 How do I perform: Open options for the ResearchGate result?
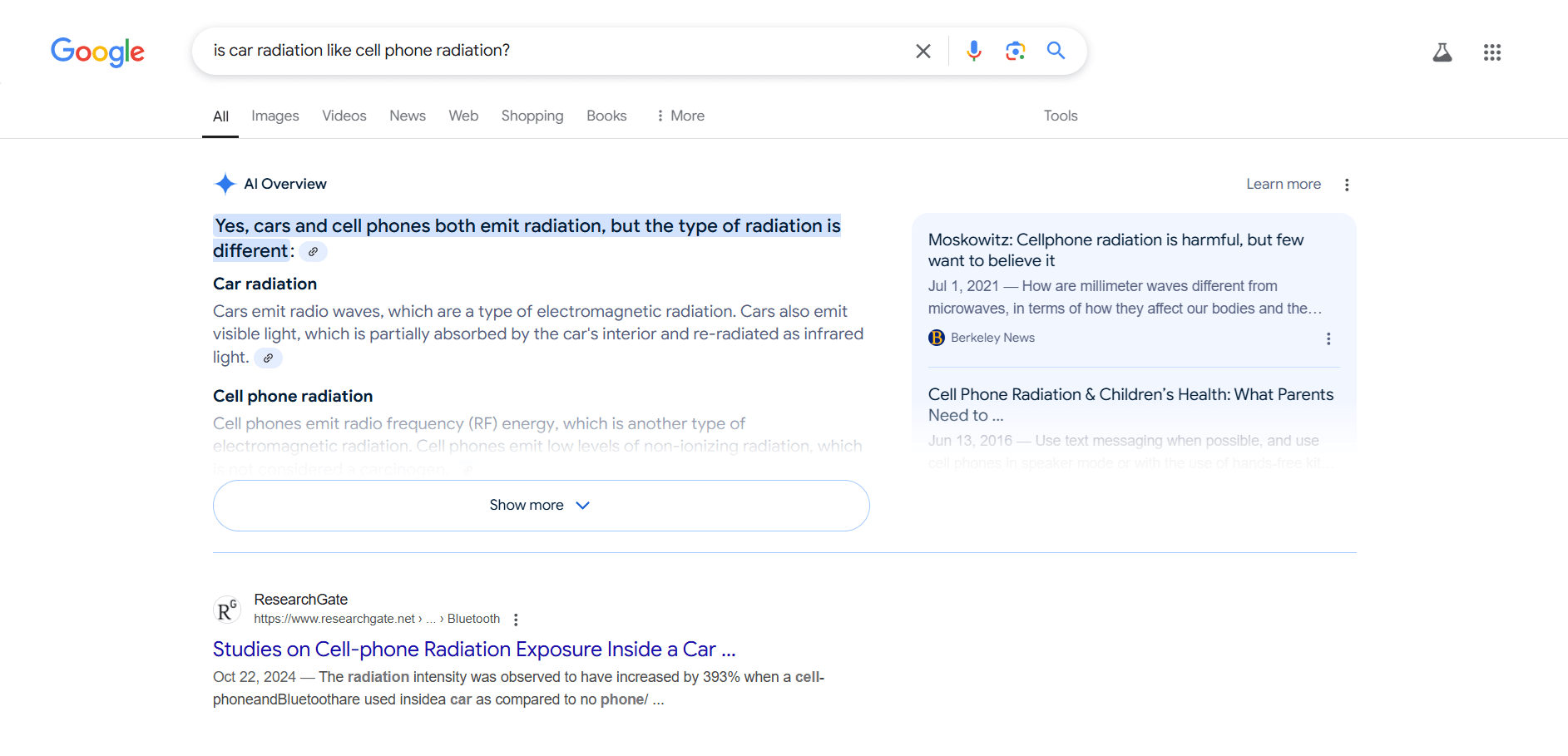pos(516,619)
